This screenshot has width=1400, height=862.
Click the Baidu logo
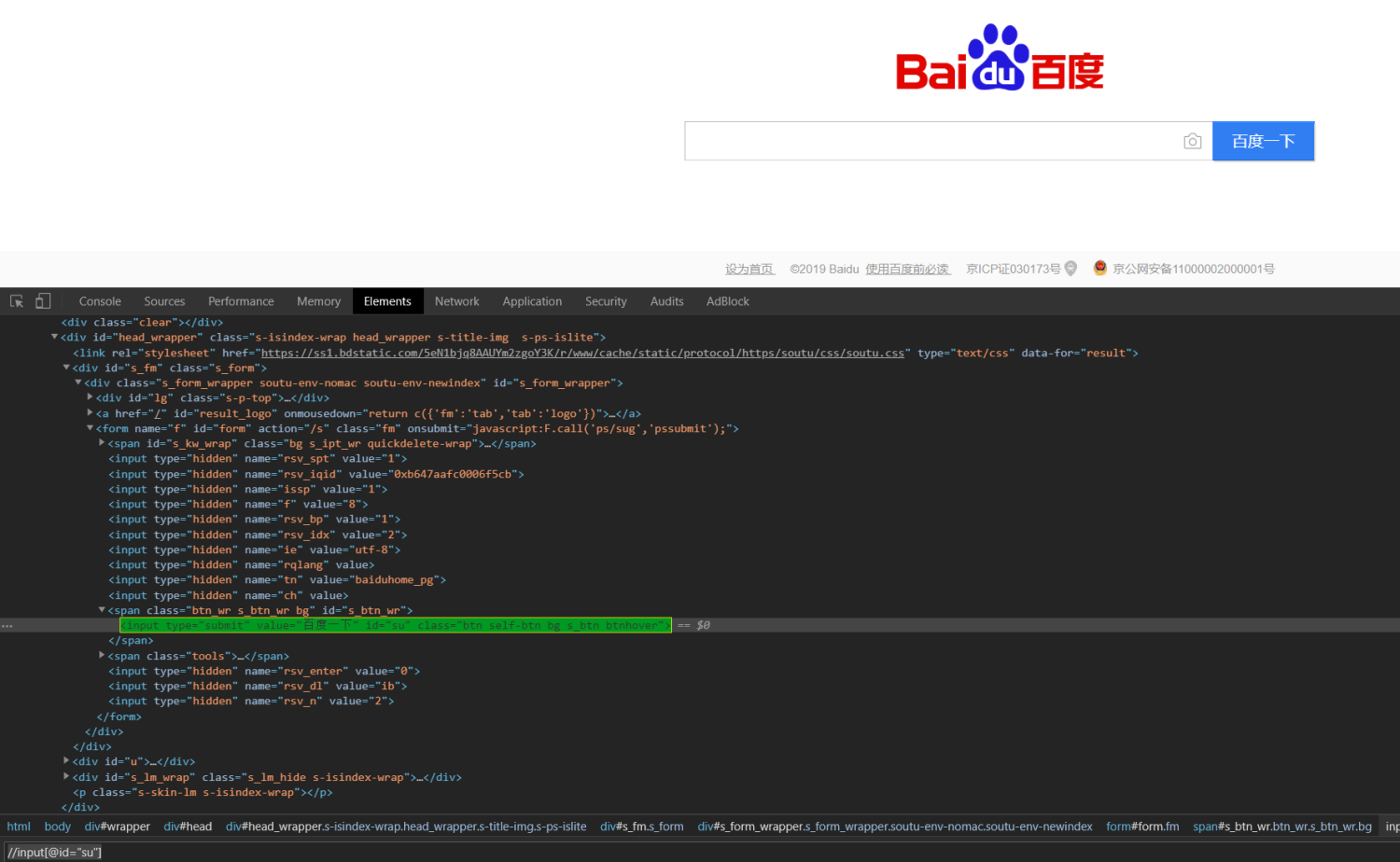[1000, 58]
